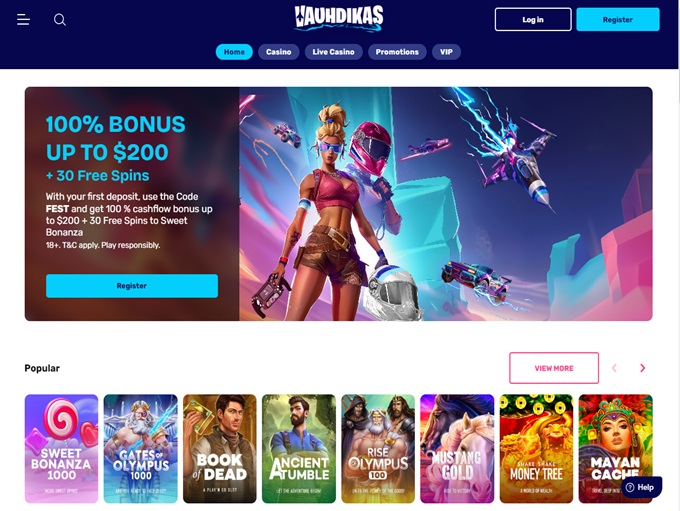The image size is (680, 511).
Task: Go back with Popular left chevron
Action: tap(614, 368)
